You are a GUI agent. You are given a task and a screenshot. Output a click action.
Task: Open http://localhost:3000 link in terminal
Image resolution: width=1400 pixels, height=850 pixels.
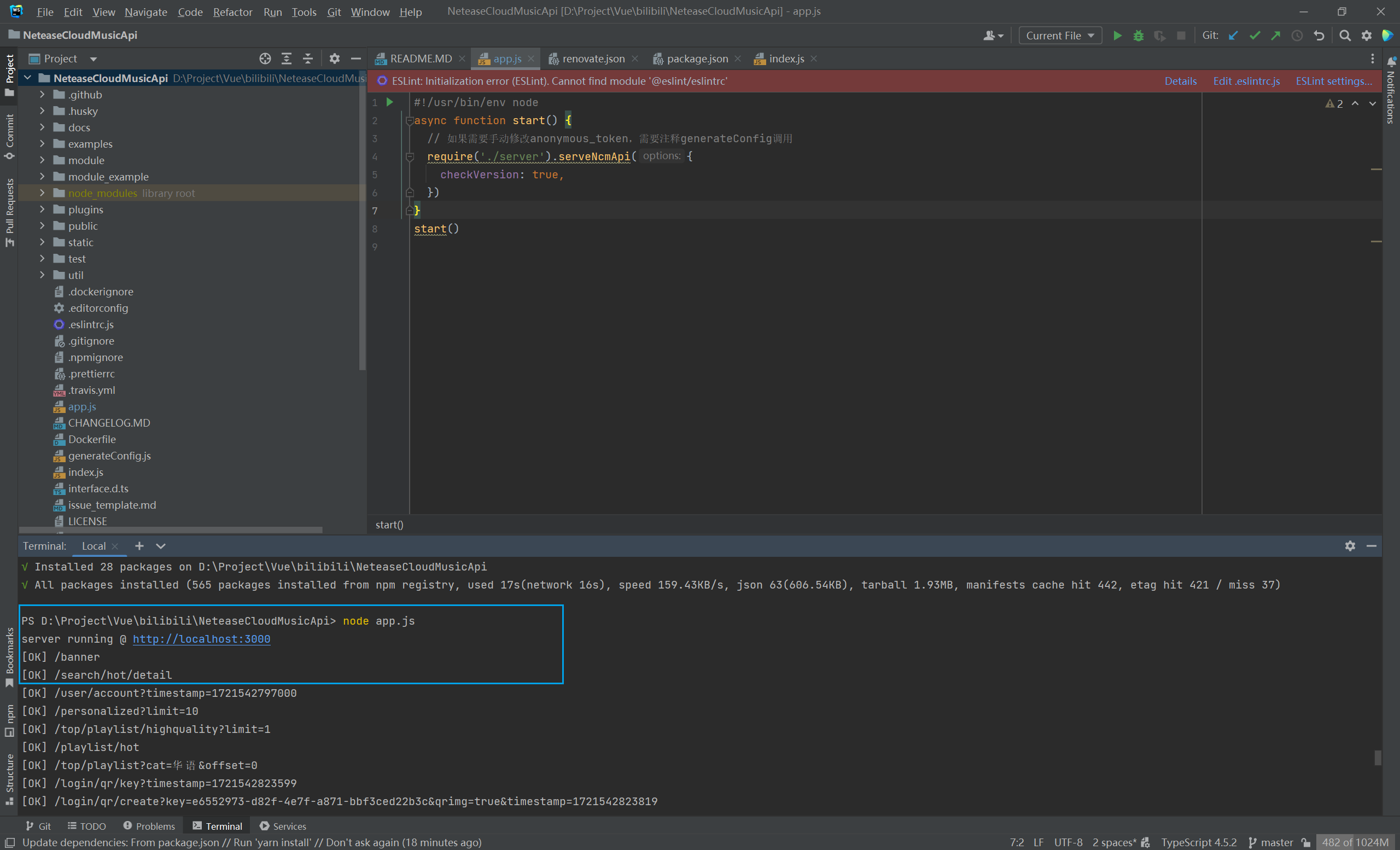click(201, 639)
